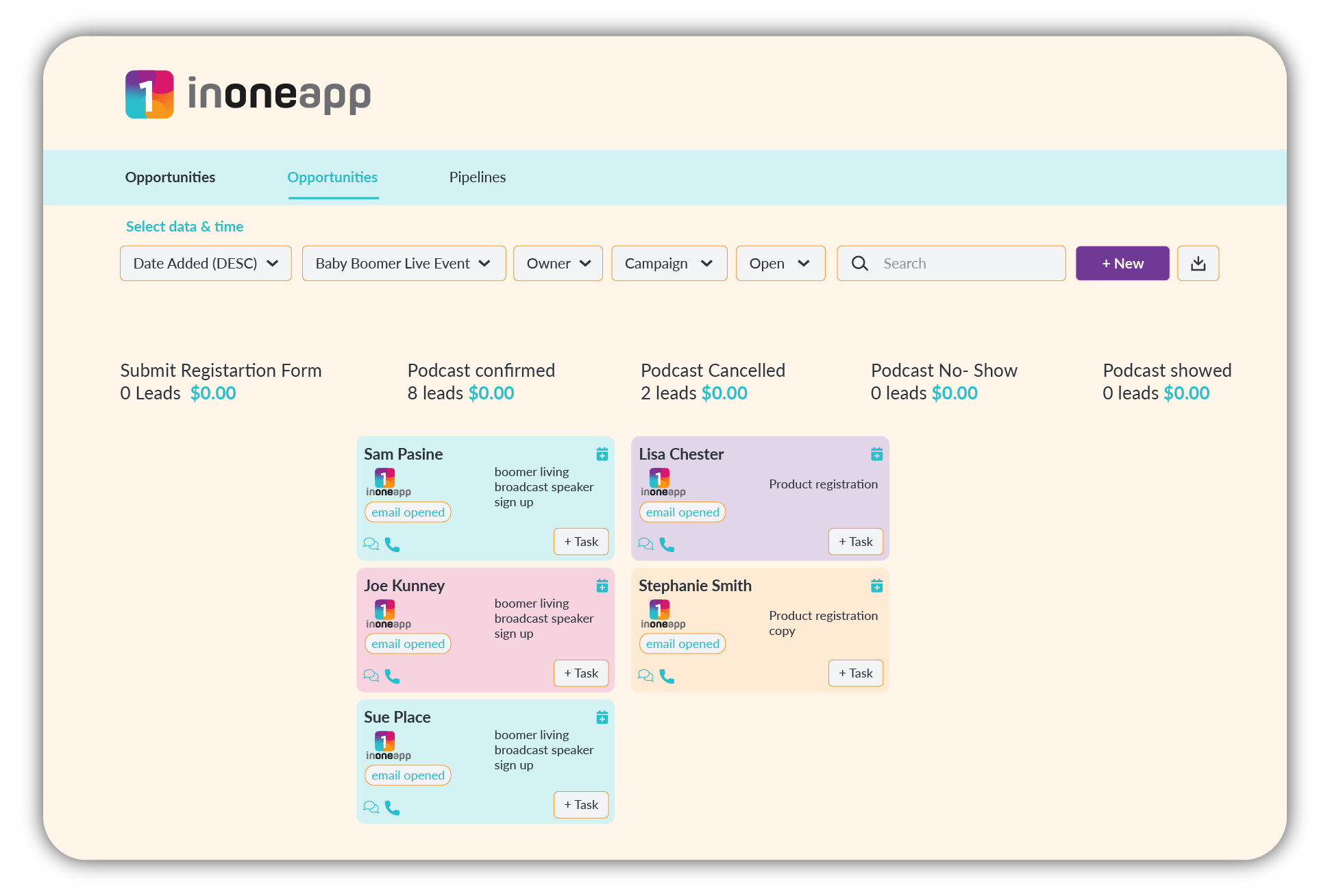Open calendar icon on Stephanie Smith card
The height and width of the screenshot is (896, 1330).
tap(876, 586)
